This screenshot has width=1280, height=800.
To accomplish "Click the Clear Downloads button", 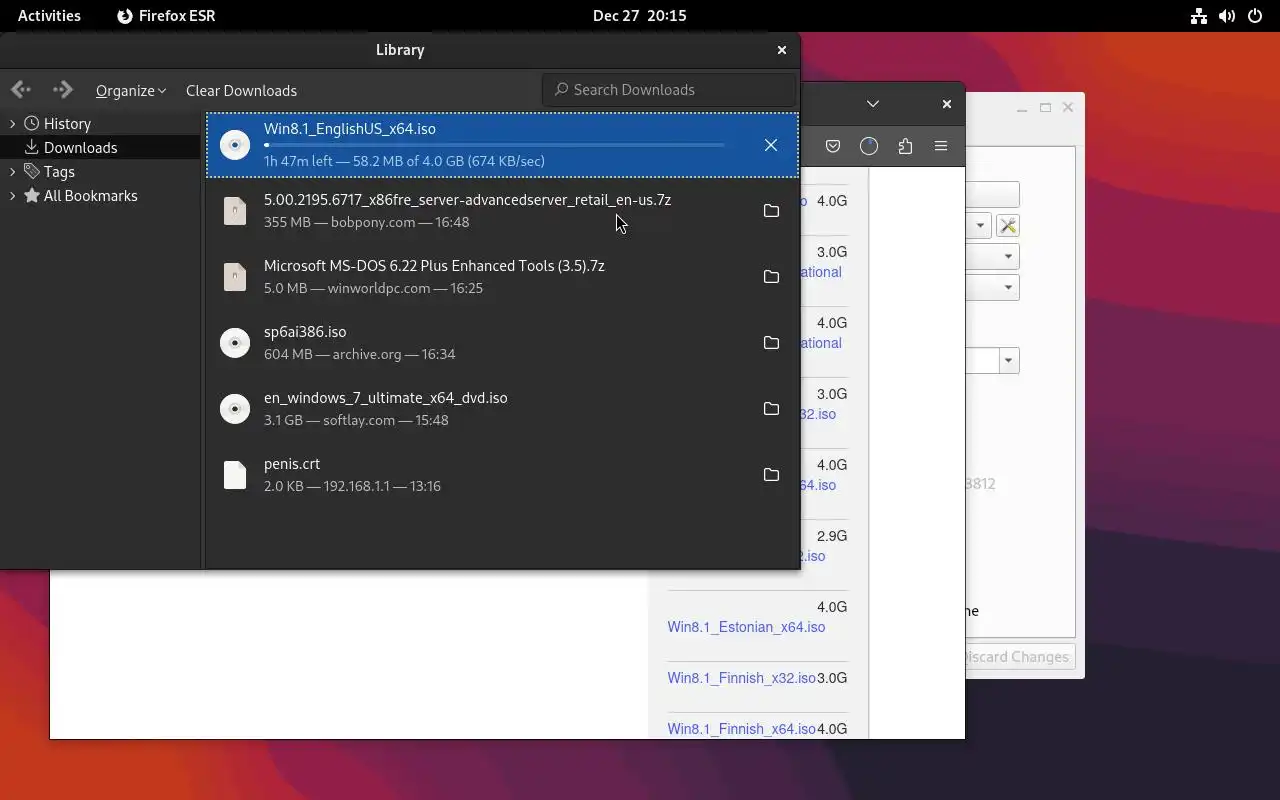I will click(x=241, y=91).
